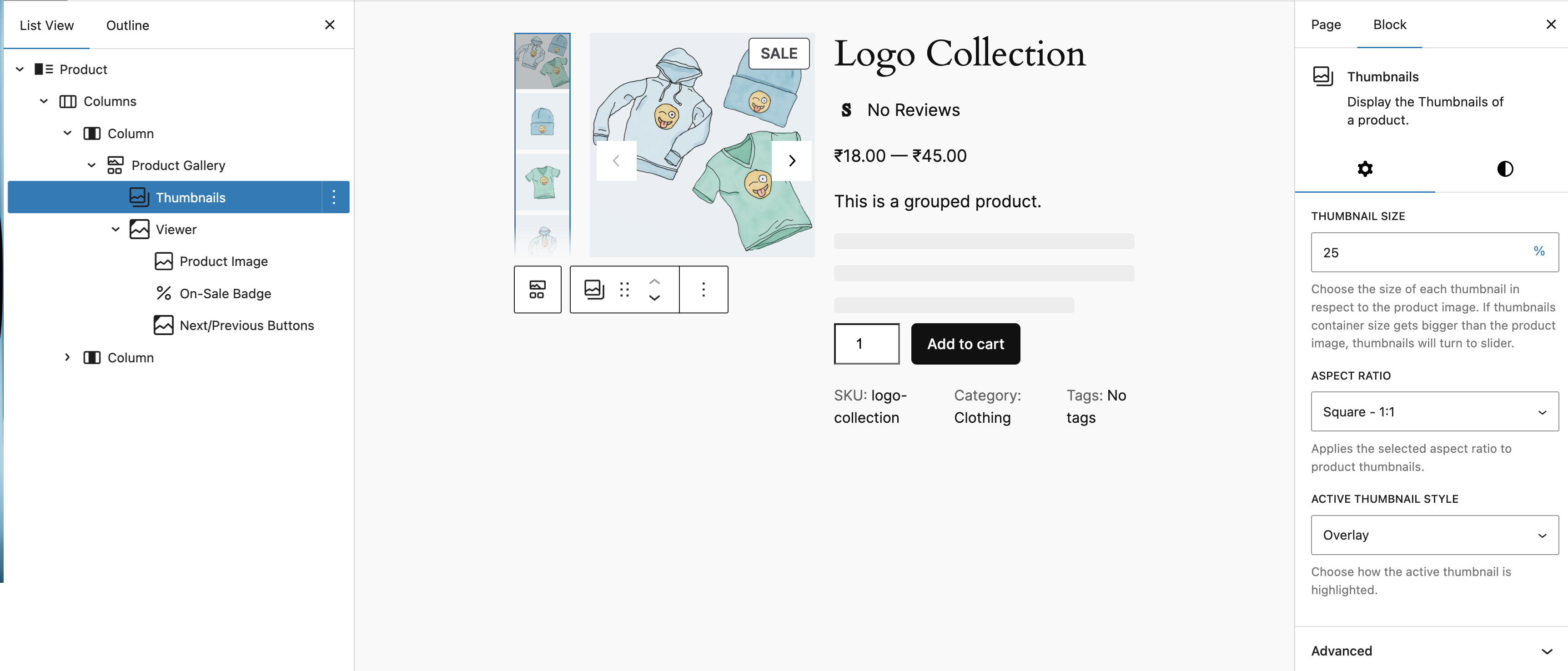
Task: Click the drag handle in block toolbar
Action: (624, 290)
